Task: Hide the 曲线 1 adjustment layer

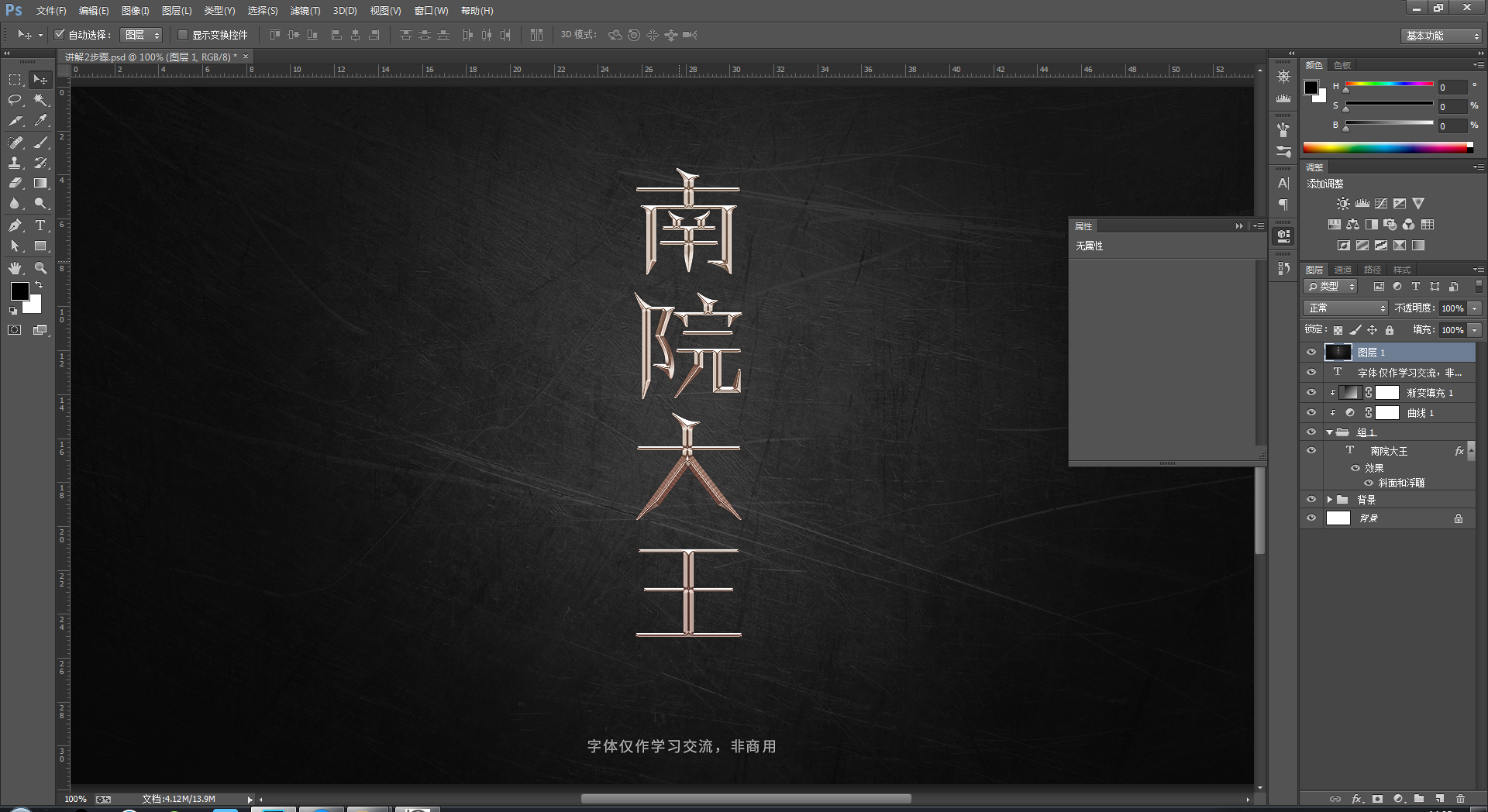Action: (1311, 413)
